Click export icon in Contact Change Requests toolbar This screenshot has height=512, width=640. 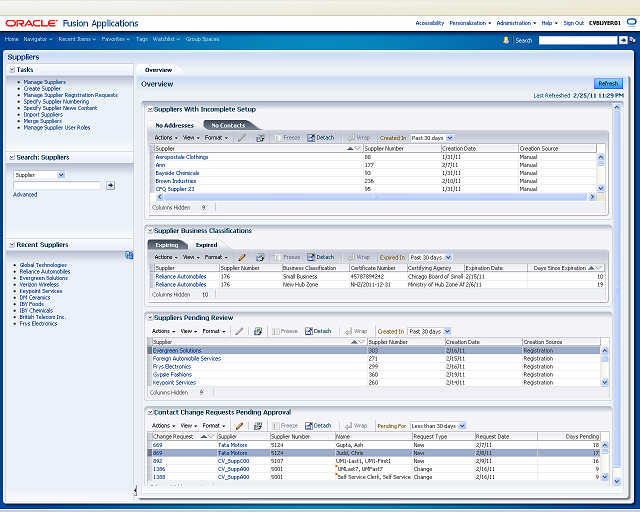pyautogui.click(x=258, y=426)
